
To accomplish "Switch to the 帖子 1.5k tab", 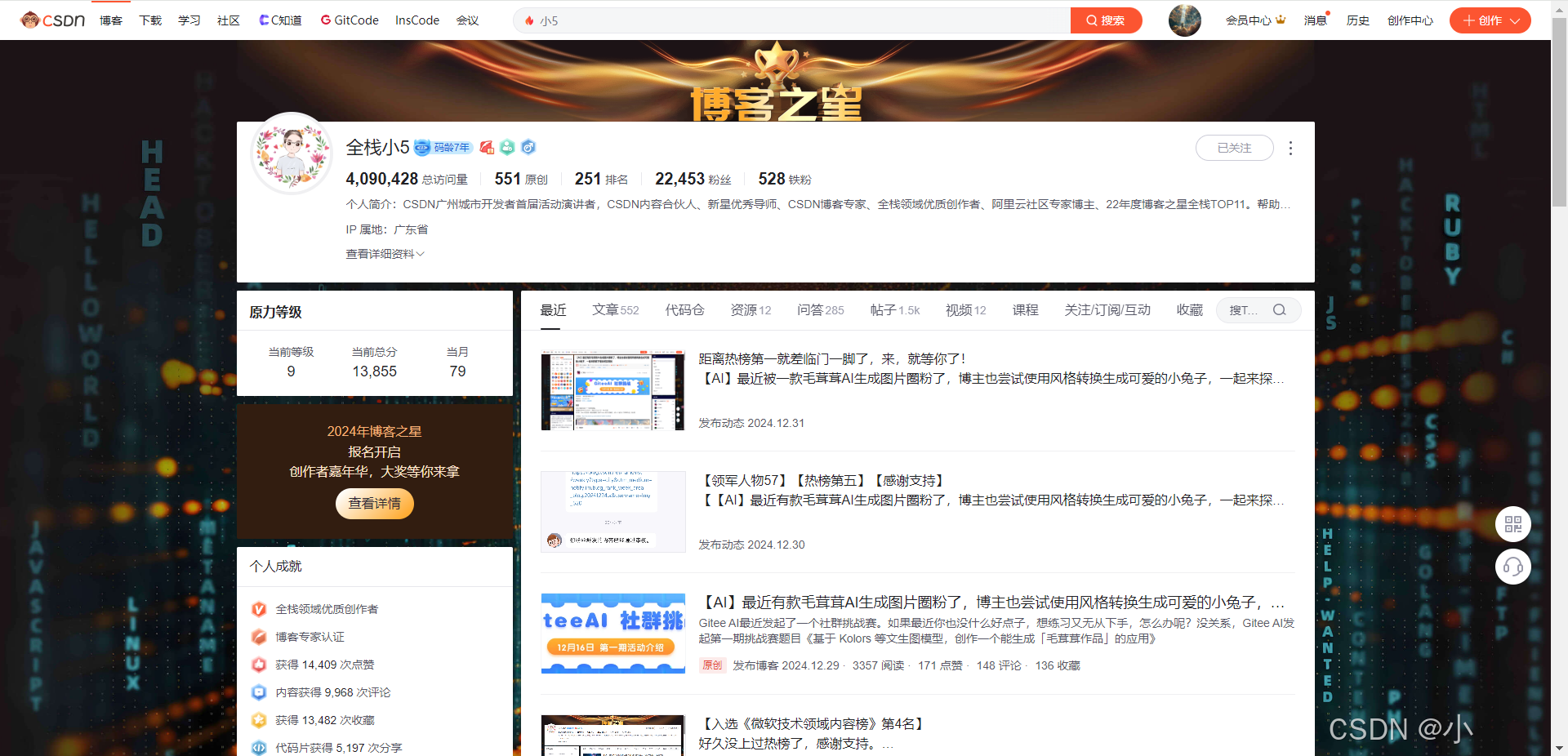I will [x=894, y=310].
